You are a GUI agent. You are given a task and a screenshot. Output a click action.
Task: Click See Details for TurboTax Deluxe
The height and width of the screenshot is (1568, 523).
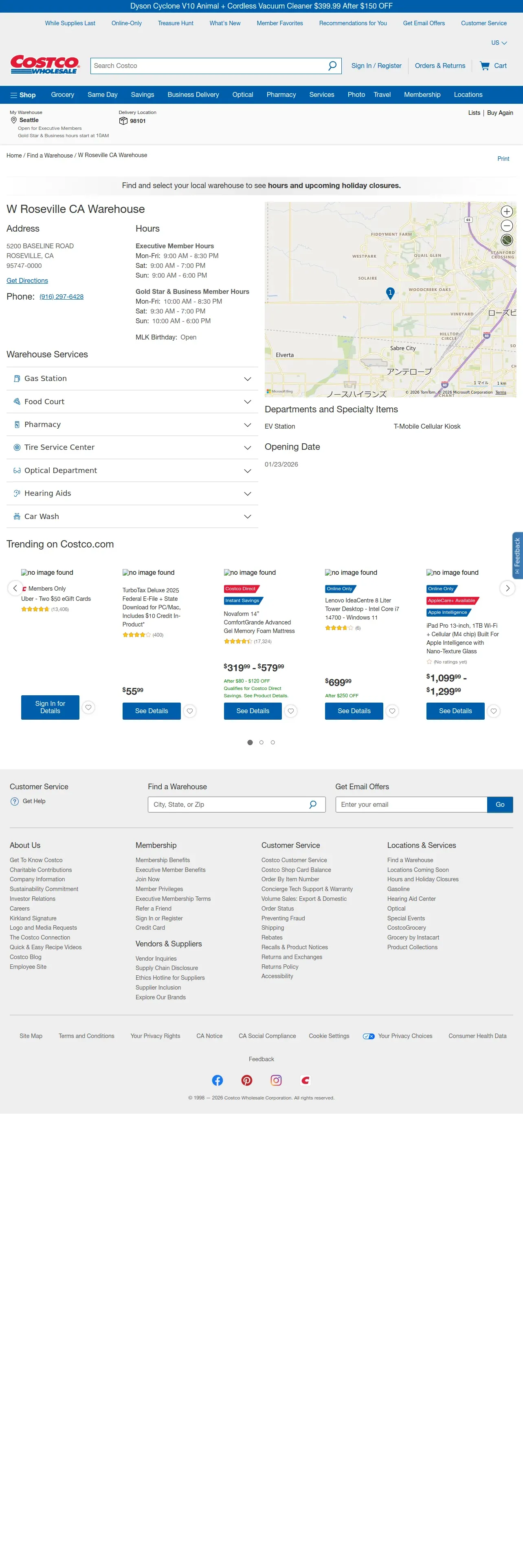pyautogui.click(x=152, y=711)
